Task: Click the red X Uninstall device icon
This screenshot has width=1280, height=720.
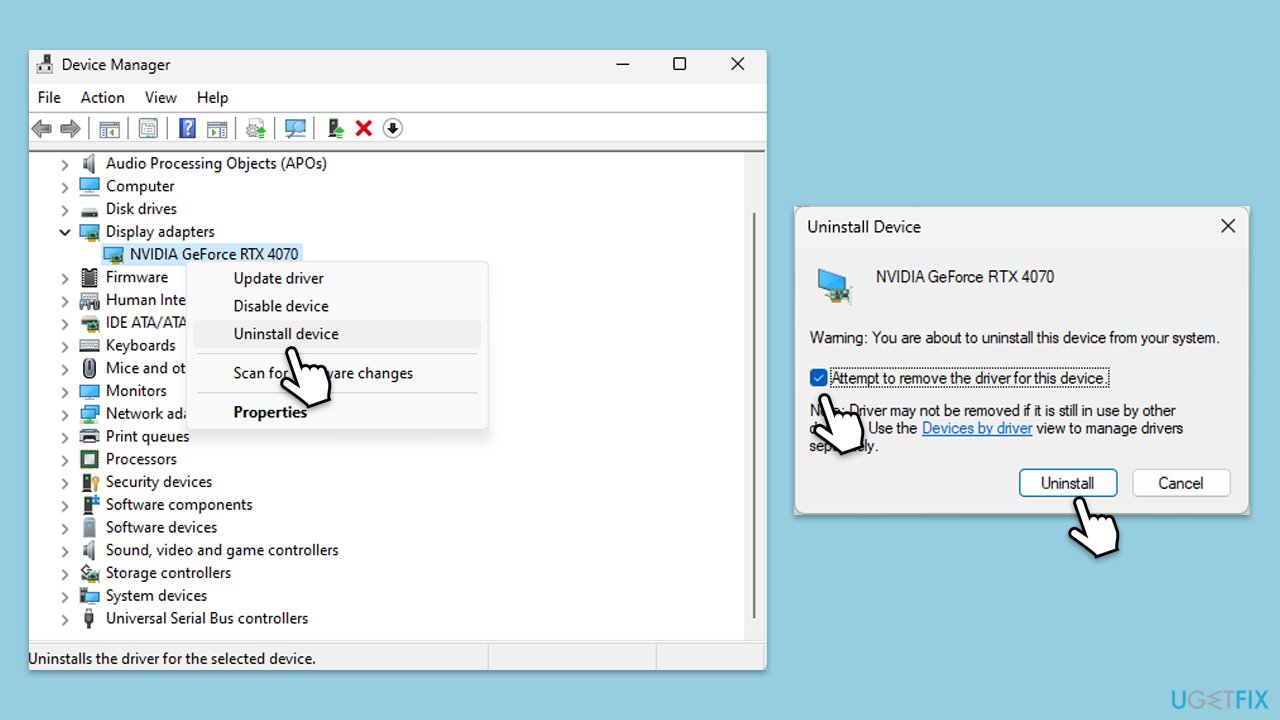Action: click(x=364, y=128)
